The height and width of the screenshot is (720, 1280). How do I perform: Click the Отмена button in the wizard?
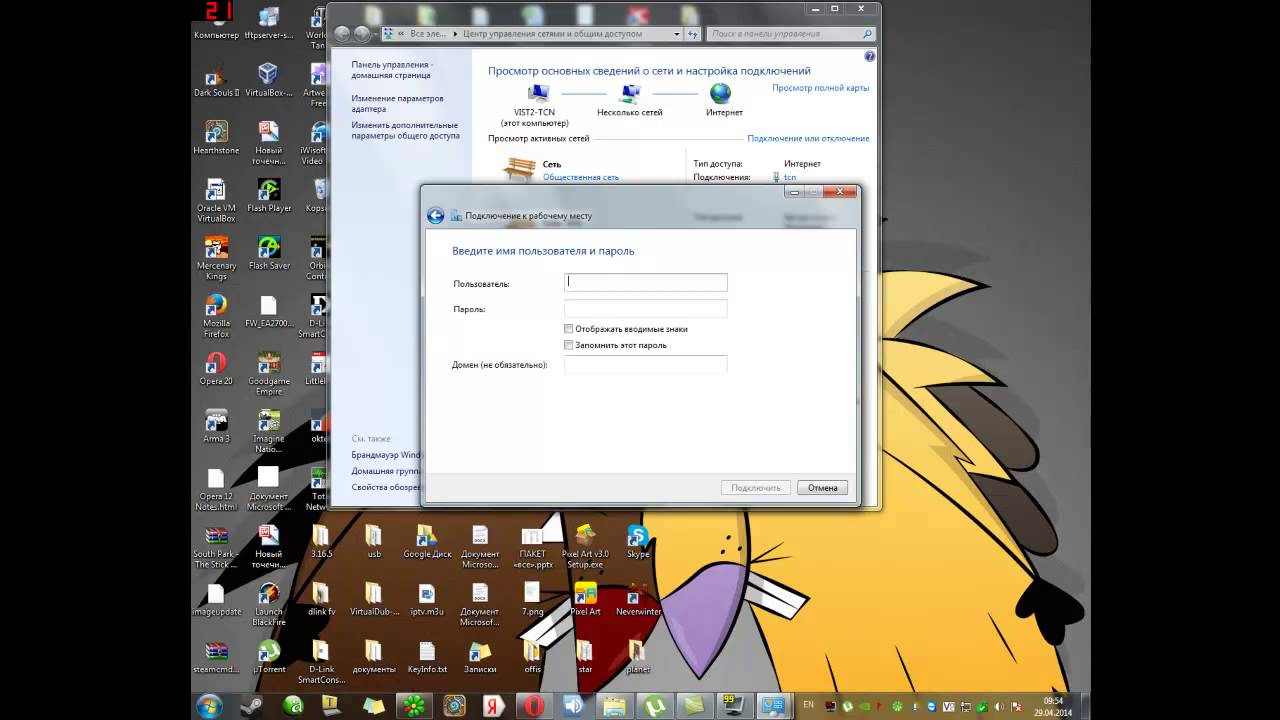823,488
